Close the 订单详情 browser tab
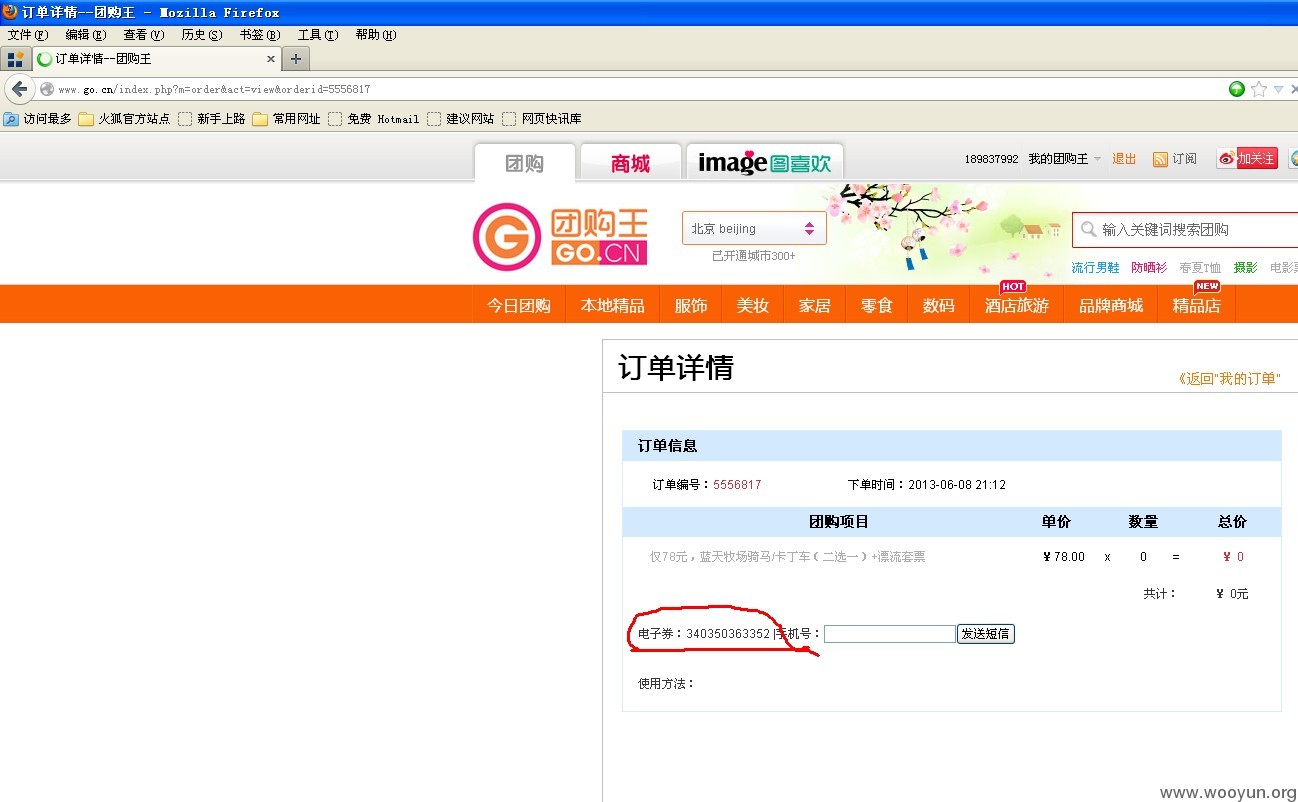 tap(270, 59)
